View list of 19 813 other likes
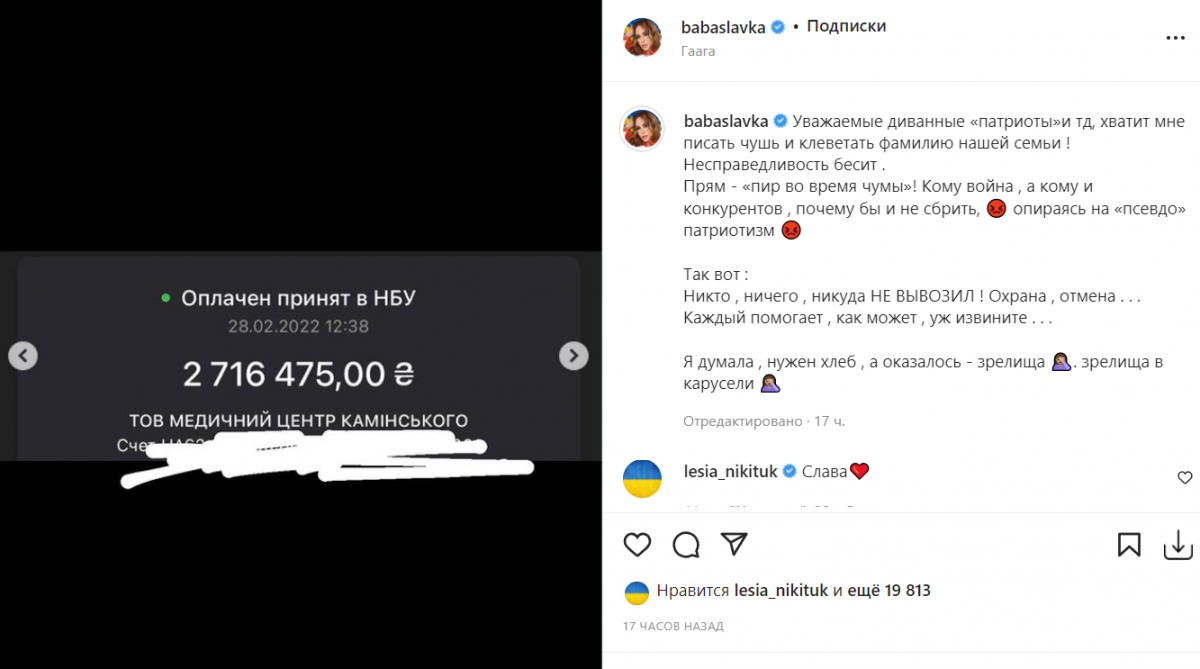1200x669 pixels. pos(890,591)
